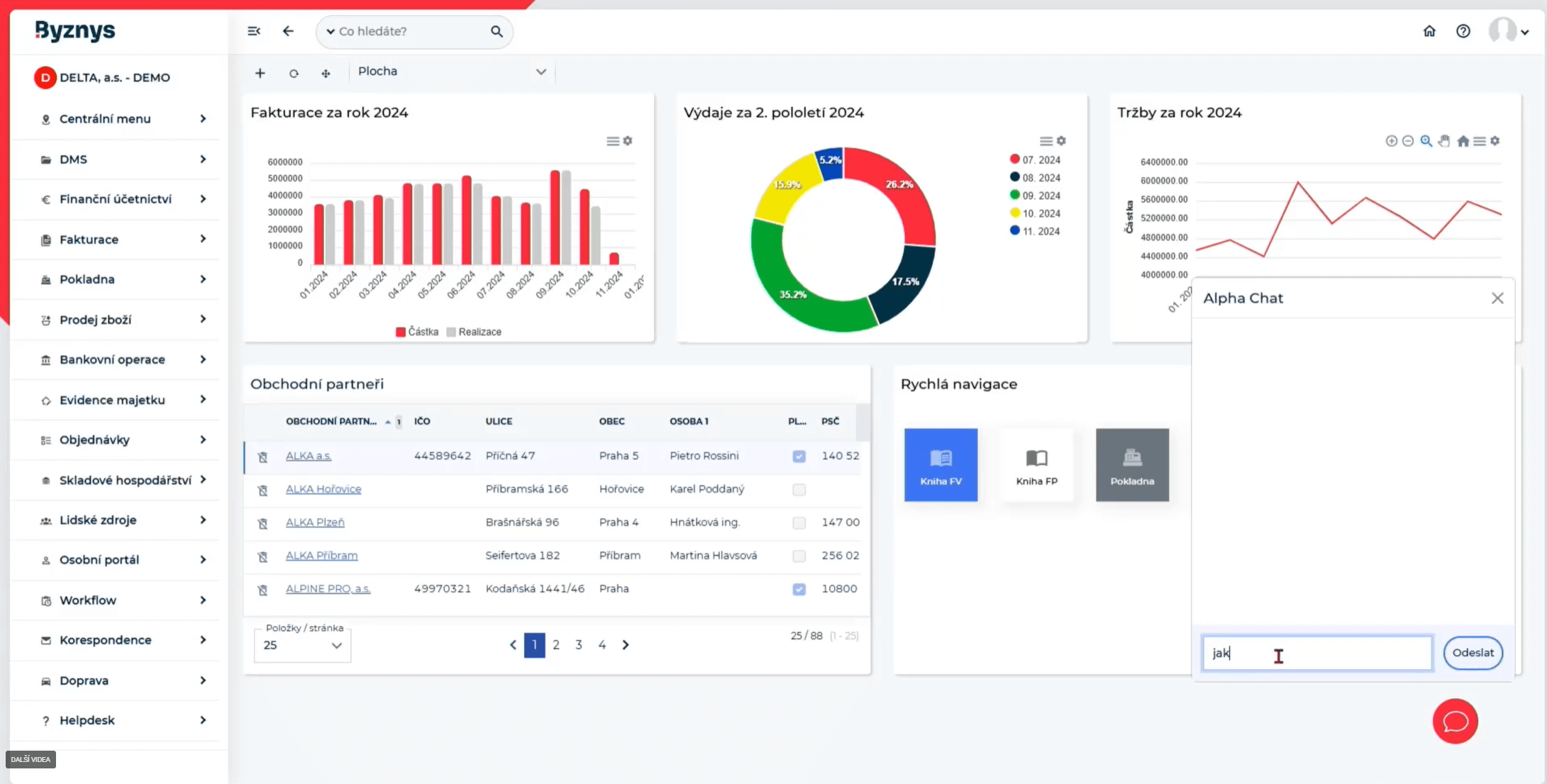Click the refresh dashboard icon

point(294,73)
